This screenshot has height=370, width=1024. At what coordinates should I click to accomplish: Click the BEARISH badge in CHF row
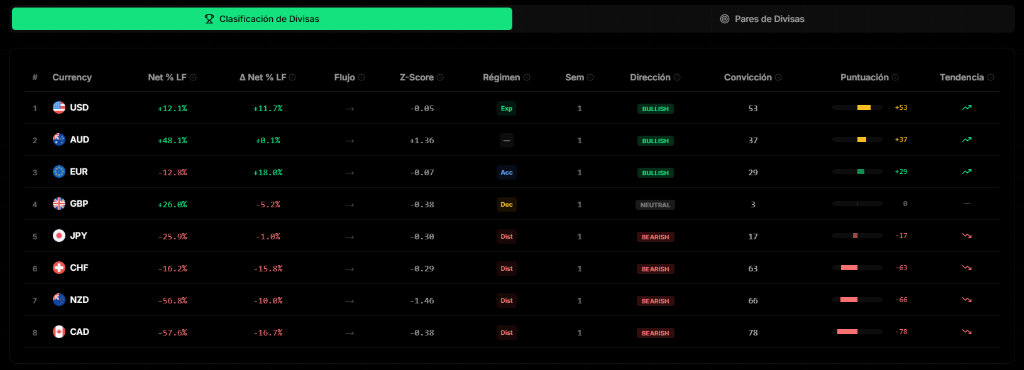point(655,268)
